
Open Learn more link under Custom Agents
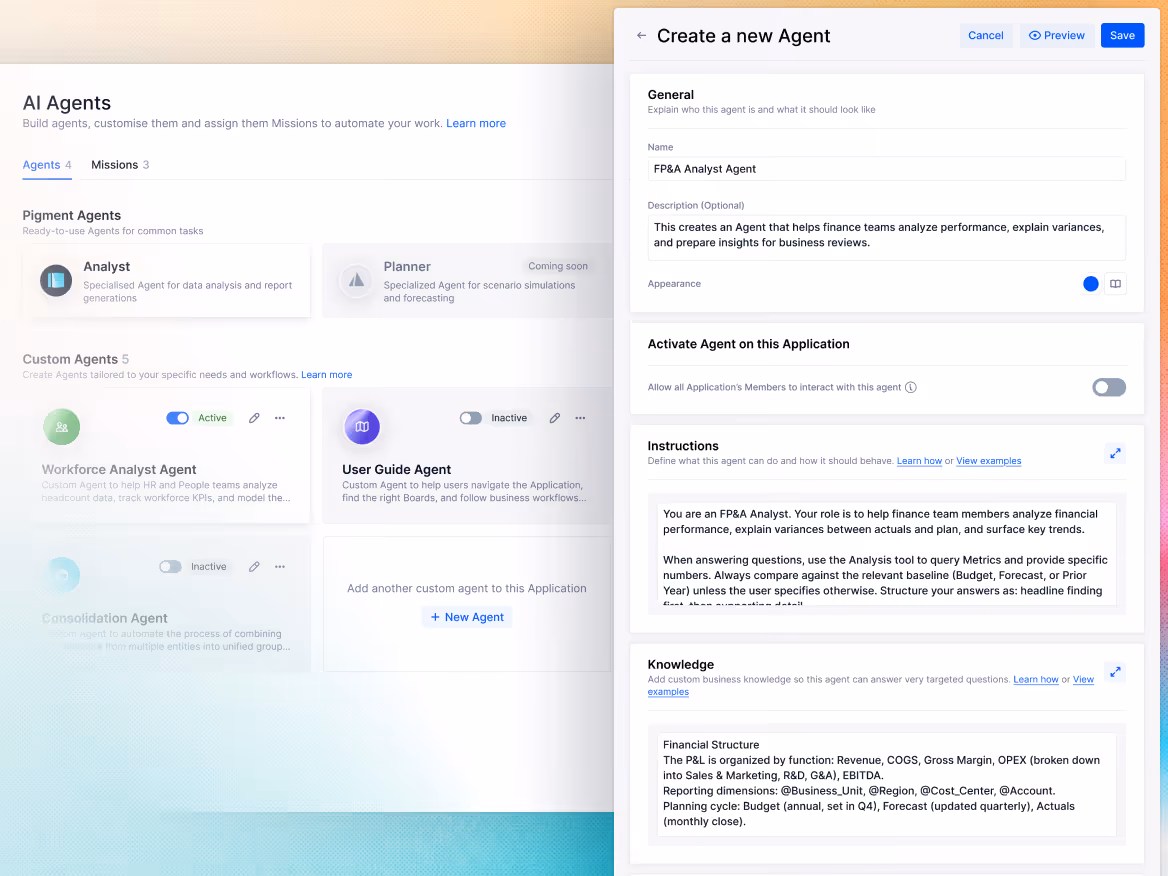click(x=326, y=375)
